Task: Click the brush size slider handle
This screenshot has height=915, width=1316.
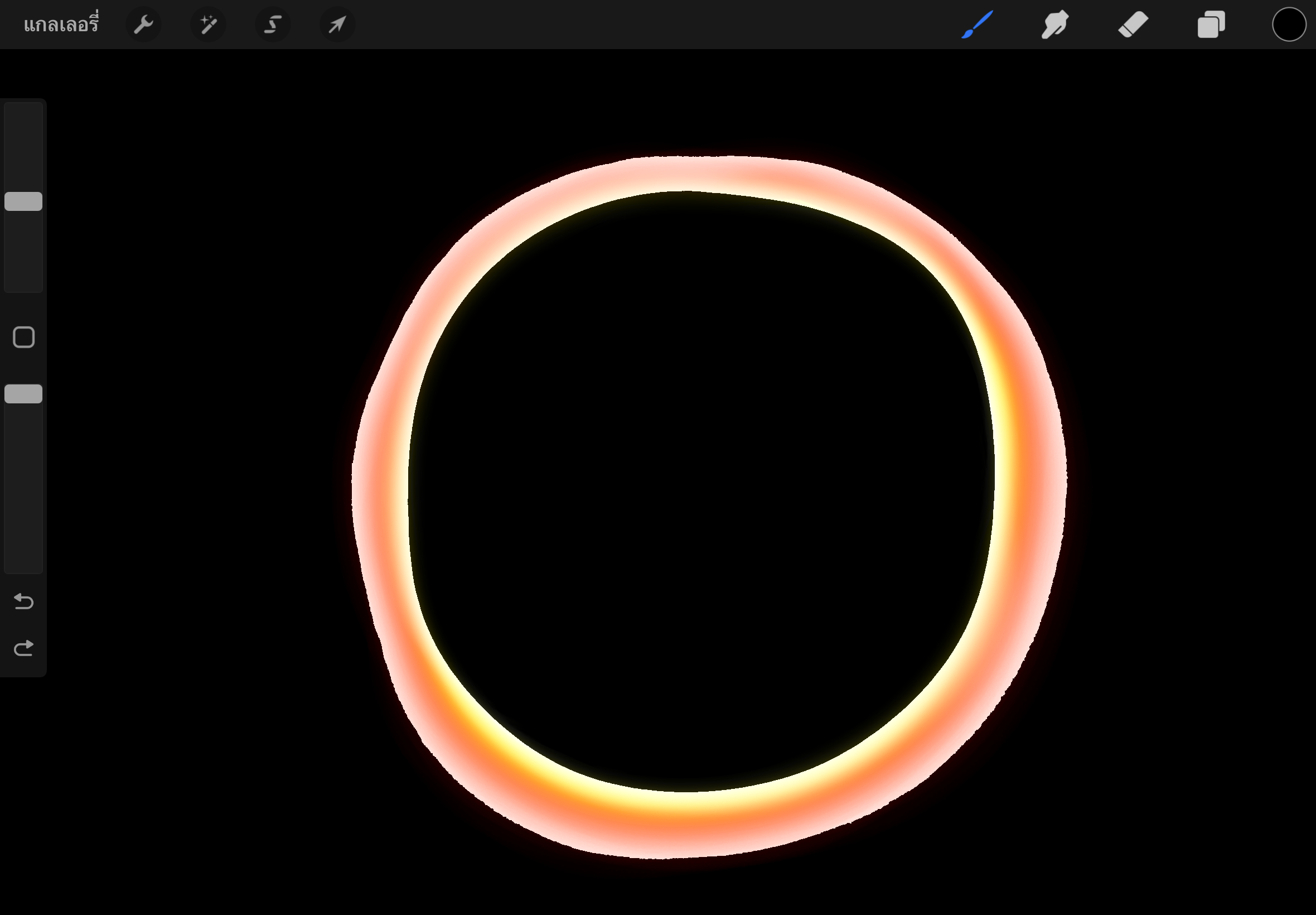Action: click(23, 201)
